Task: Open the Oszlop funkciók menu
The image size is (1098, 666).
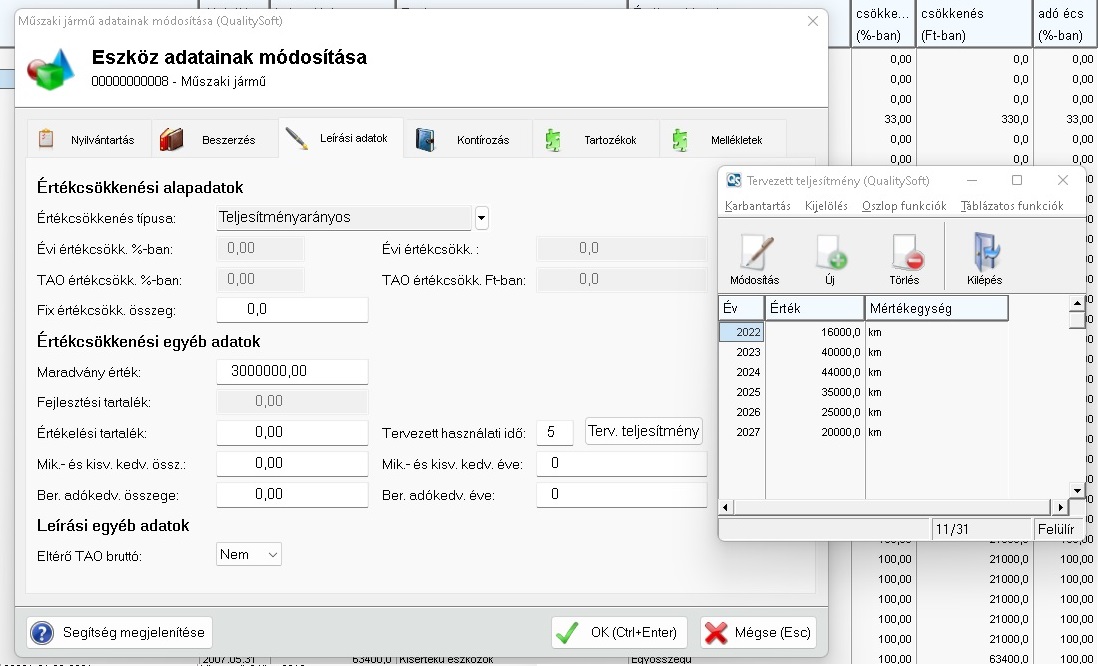Action: [x=904, y=206]
